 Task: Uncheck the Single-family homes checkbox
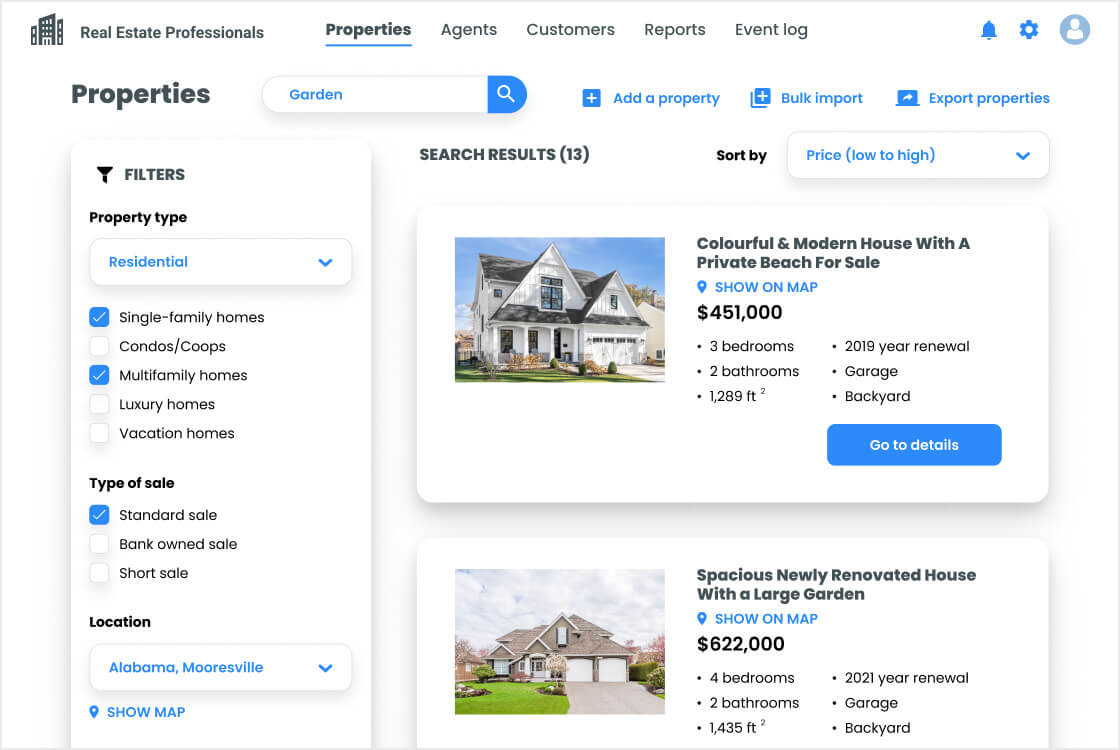pyautogui.click(x=99, y=317)
